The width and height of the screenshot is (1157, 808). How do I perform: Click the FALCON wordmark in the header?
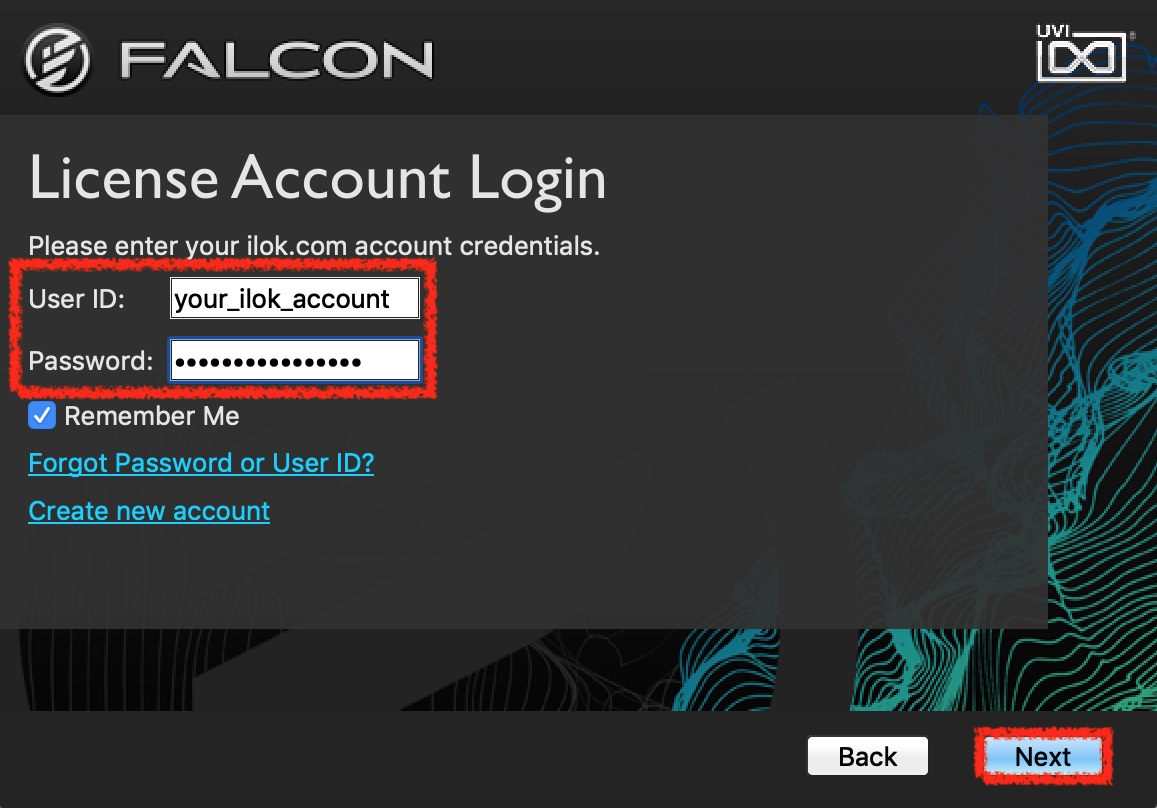pos(275,58)
